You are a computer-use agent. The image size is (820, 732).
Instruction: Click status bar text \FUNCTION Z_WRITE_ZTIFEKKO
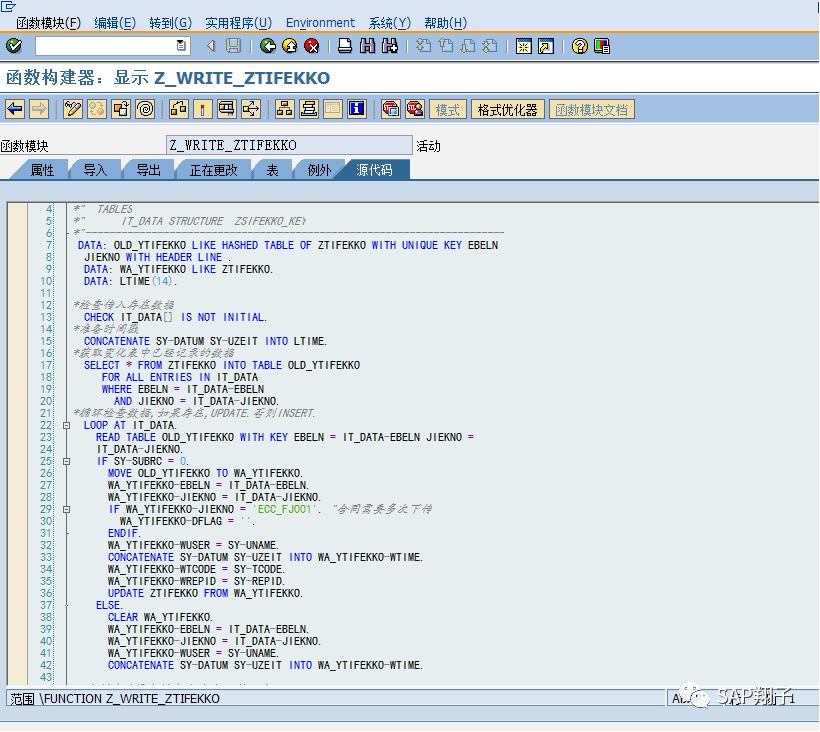click(130, 699)
